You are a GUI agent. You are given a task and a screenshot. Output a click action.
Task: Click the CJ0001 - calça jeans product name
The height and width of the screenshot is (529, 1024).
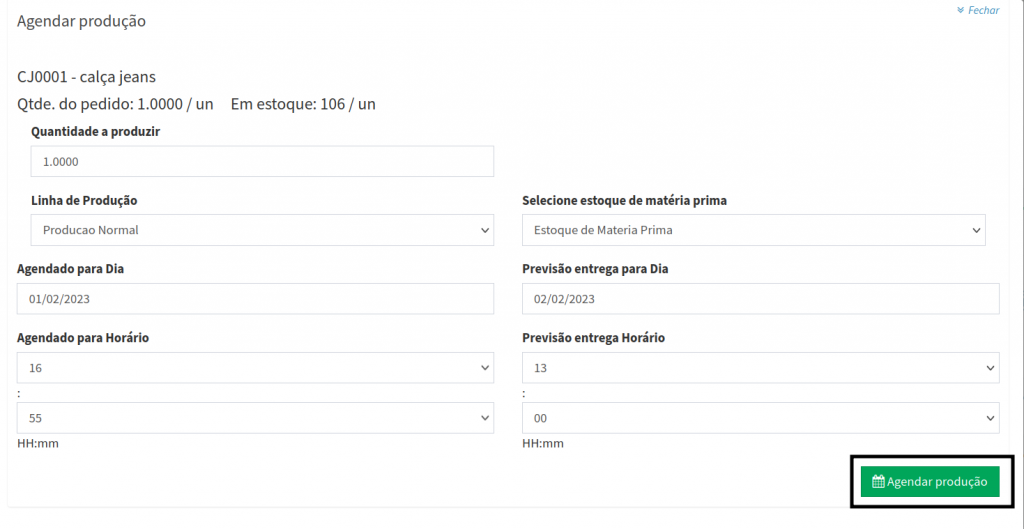click(87, 77)
